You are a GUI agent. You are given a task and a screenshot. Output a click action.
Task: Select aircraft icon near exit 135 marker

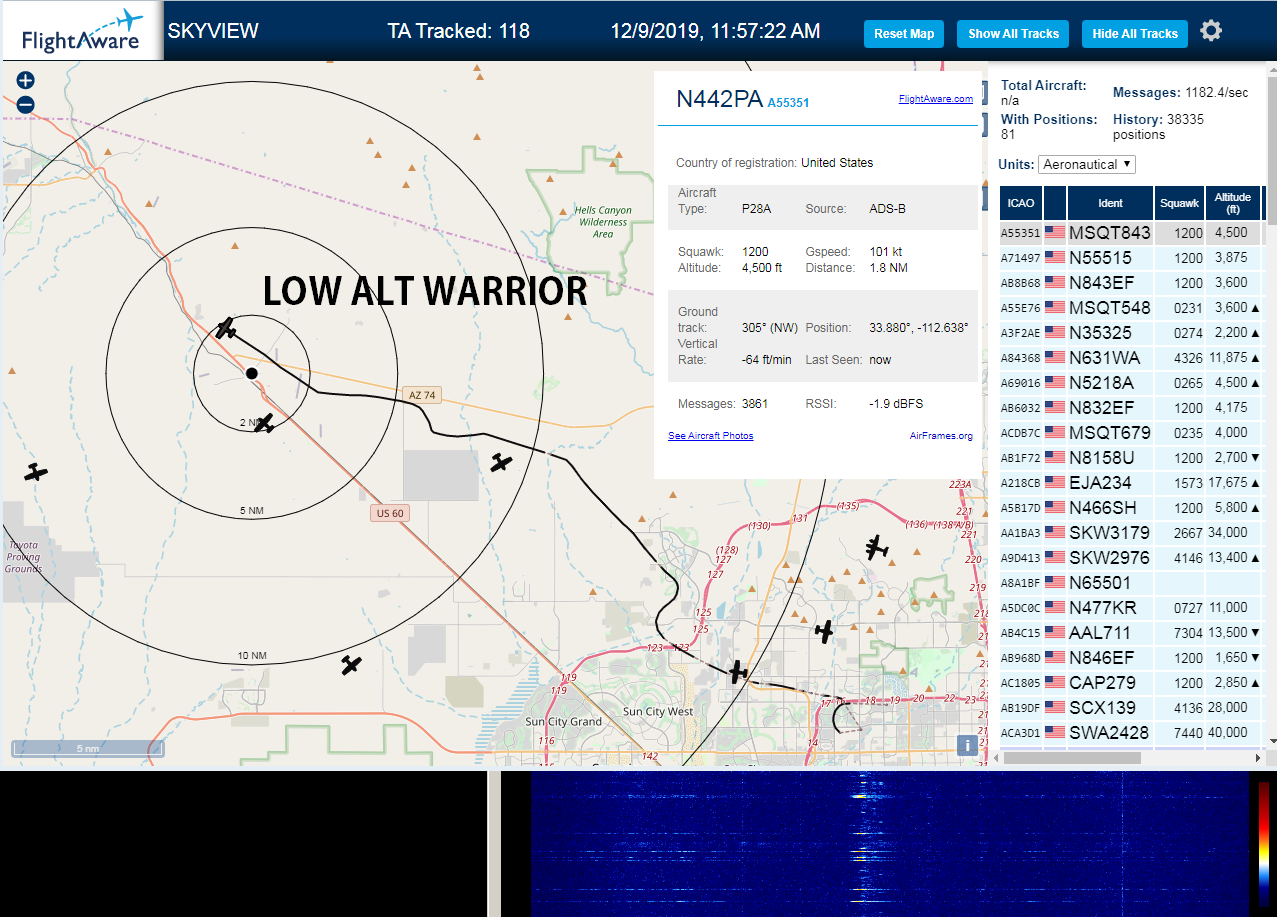[x=877, y=547]
